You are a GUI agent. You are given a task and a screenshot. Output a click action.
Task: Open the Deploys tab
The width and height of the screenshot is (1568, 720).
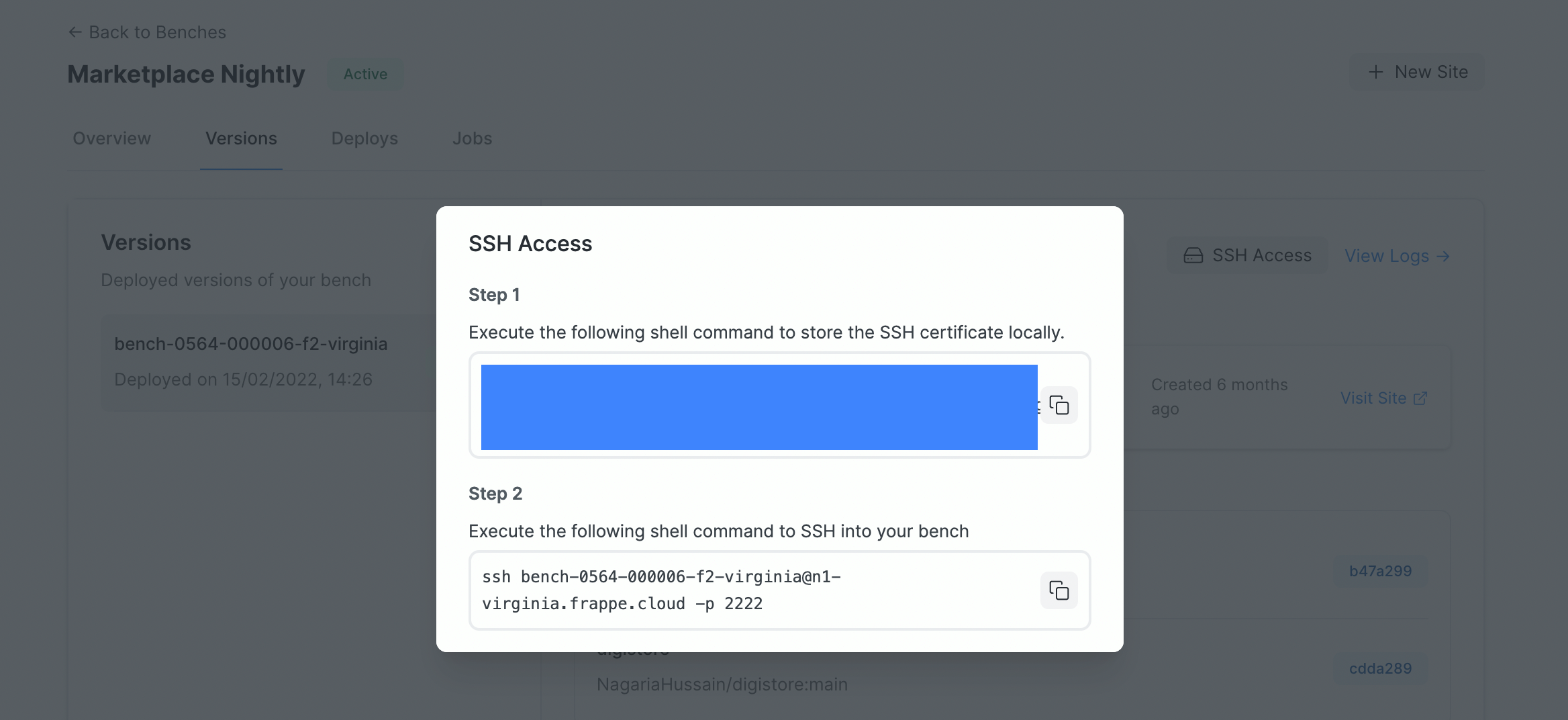364,138
